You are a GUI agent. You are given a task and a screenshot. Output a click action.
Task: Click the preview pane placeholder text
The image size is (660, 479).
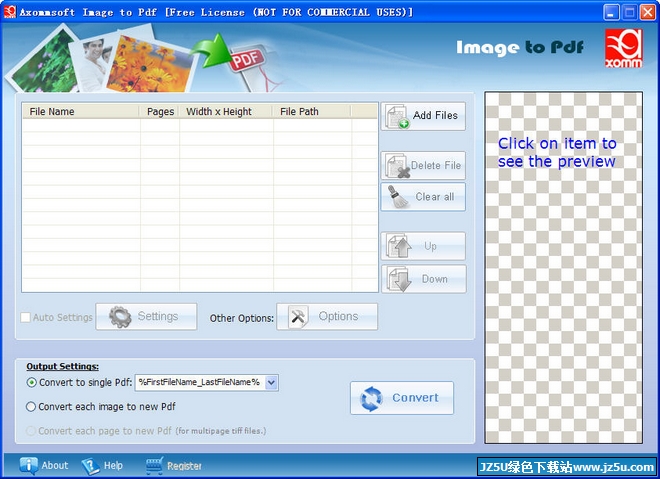pyautogui.click(x=557, y=152)
